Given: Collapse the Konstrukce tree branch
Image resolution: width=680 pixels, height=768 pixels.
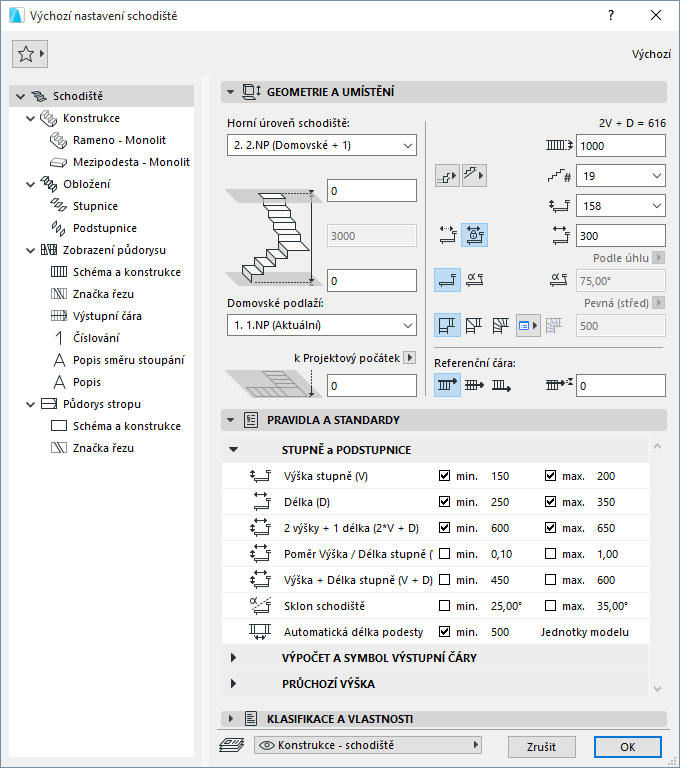Looking at the screenshot, I should (30, 119).
